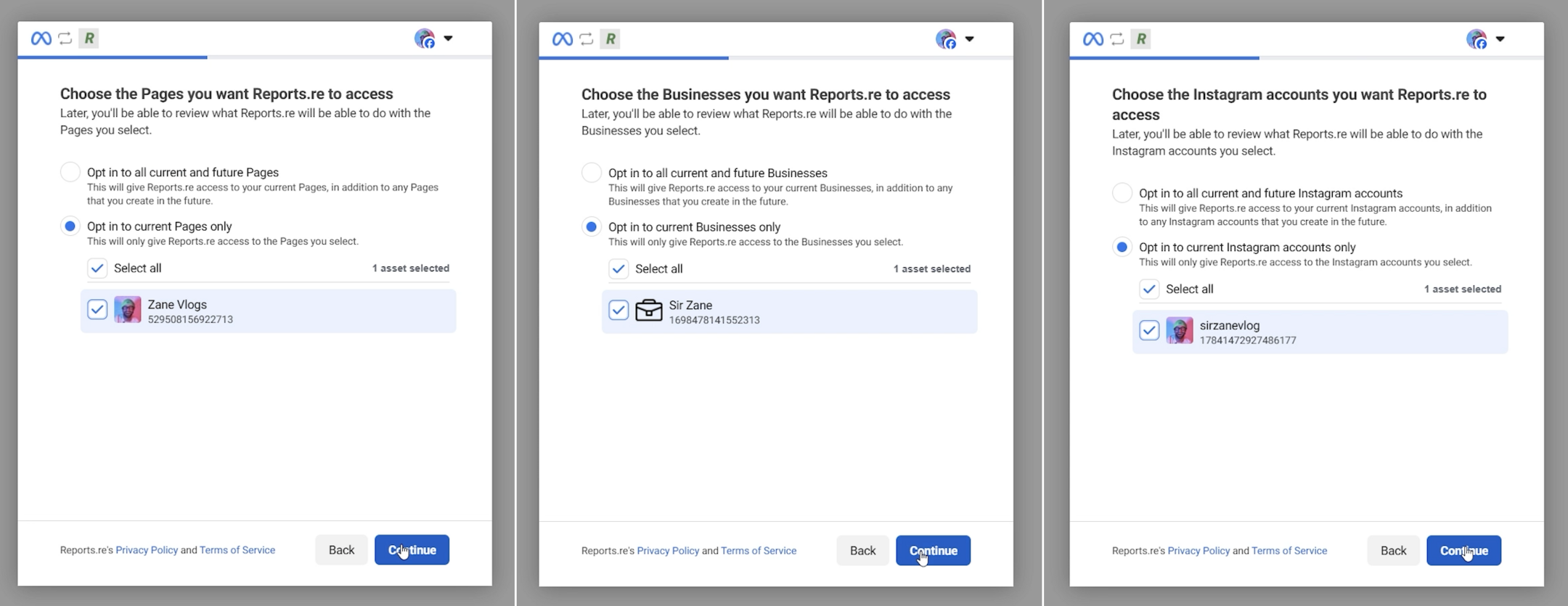Click the Reports.re R icon in the Businesses dialog
Screen dimensions: 1568x606
611,39
